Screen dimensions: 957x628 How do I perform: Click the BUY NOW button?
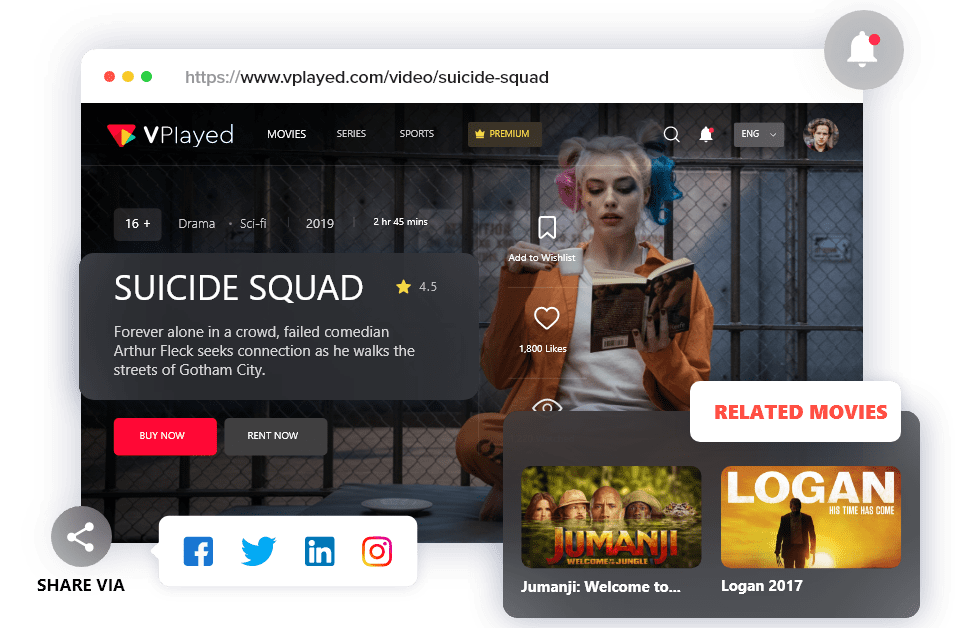[x=165, y=436]
